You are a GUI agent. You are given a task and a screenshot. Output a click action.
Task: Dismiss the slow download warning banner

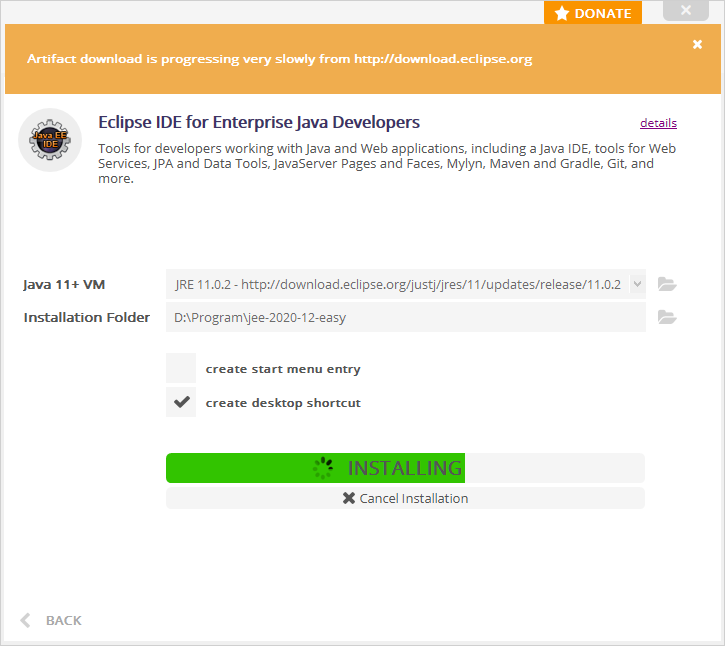[x=697, y=44]
